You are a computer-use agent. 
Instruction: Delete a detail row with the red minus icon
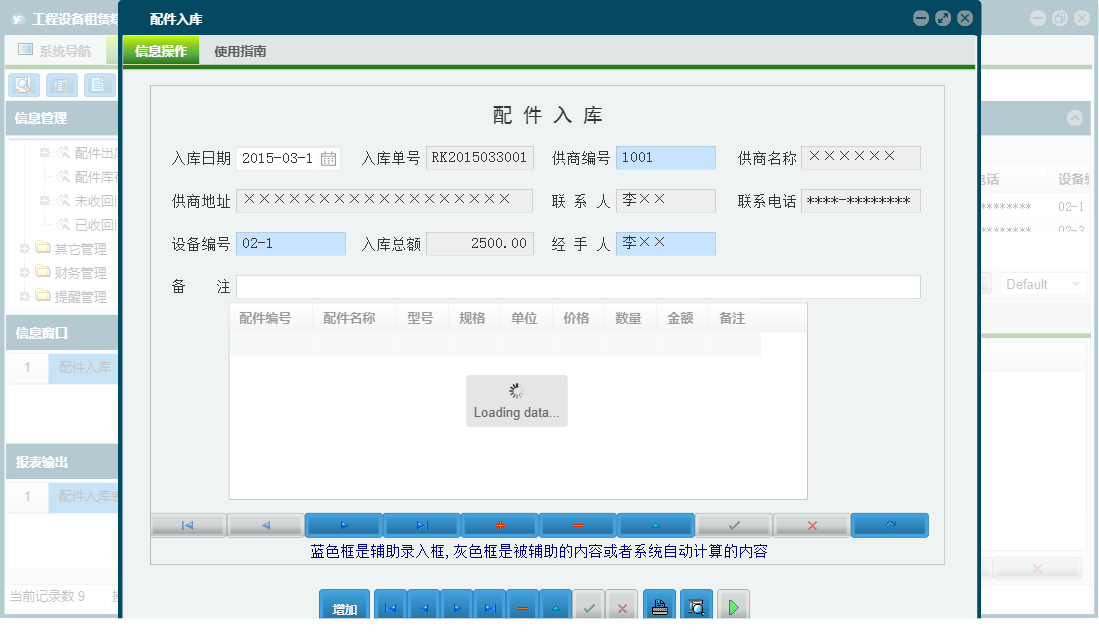pyautogui.click(x=576, y=525)
